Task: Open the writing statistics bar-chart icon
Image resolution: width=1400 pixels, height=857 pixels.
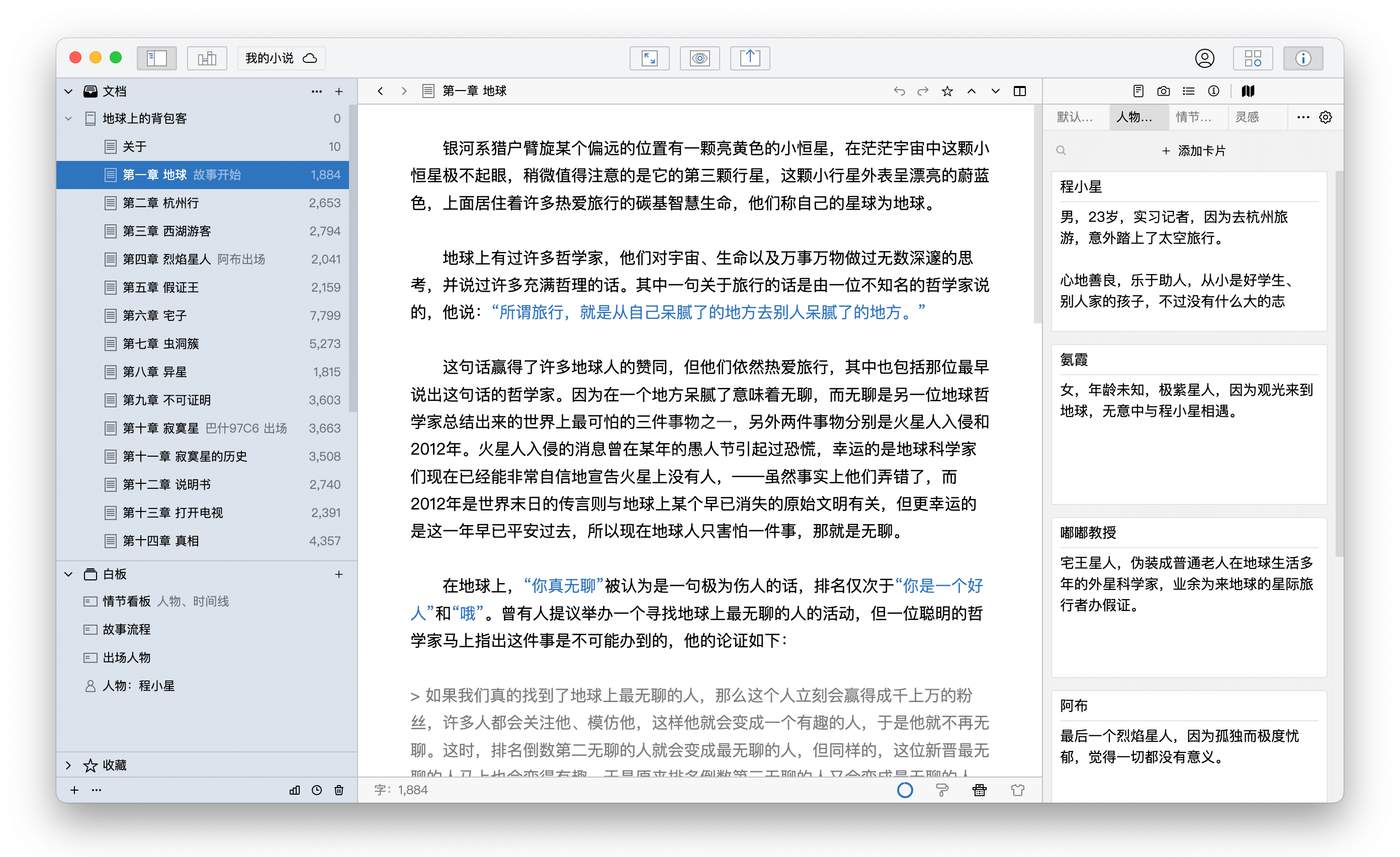Action: pyautogui.click(x=294, y=790)
